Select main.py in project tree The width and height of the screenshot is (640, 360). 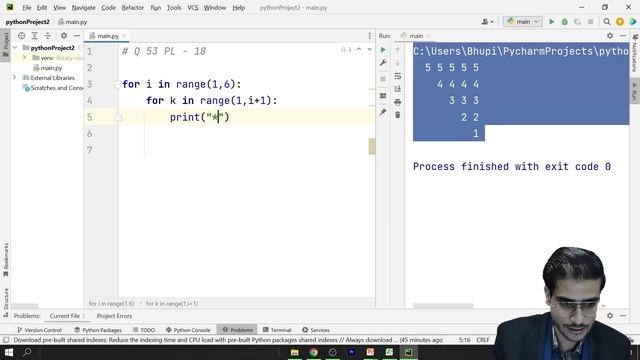(47, 68)
